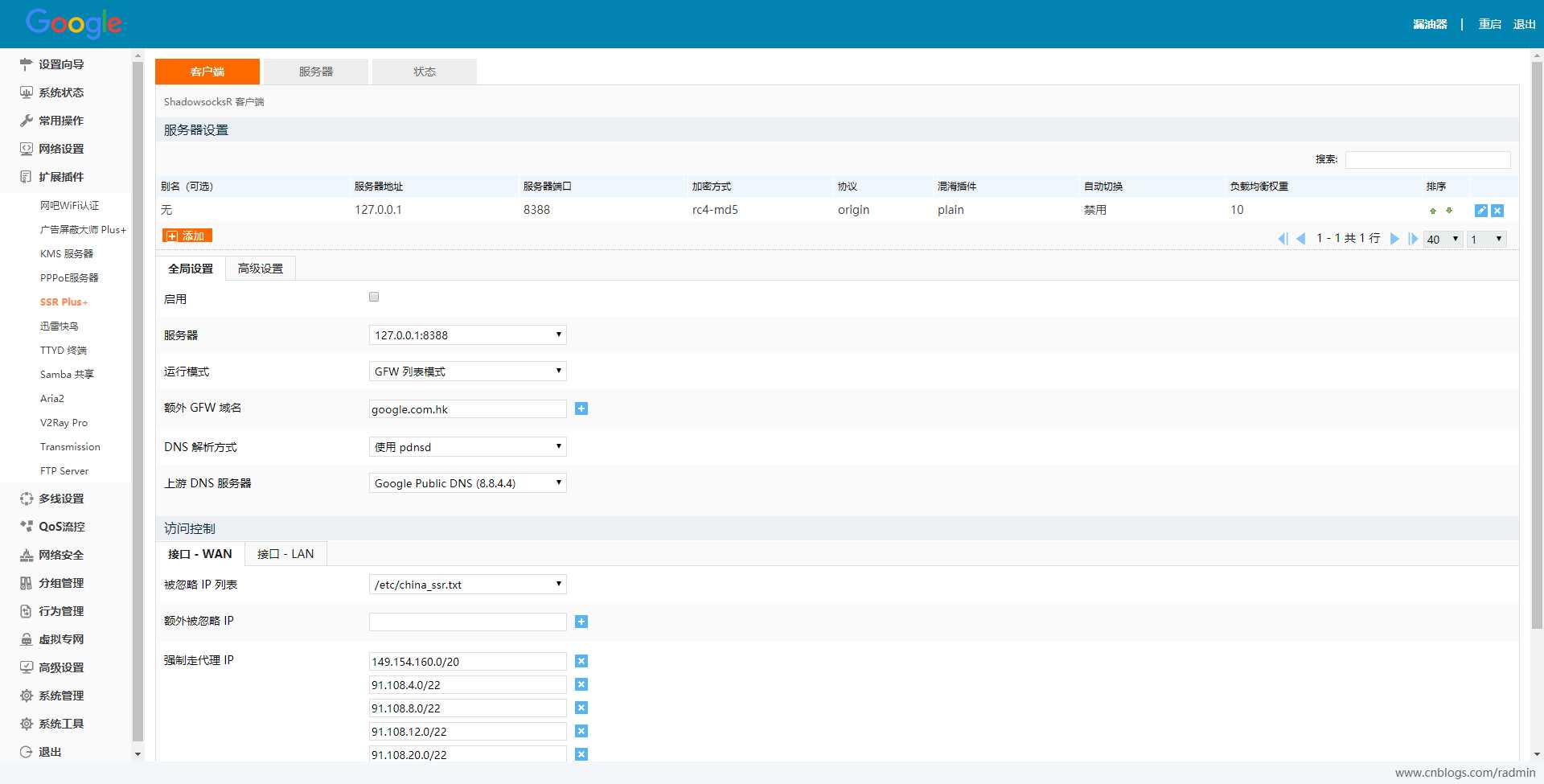
Task: Open the 运行模式 dropdown
Action: point(468,371)
